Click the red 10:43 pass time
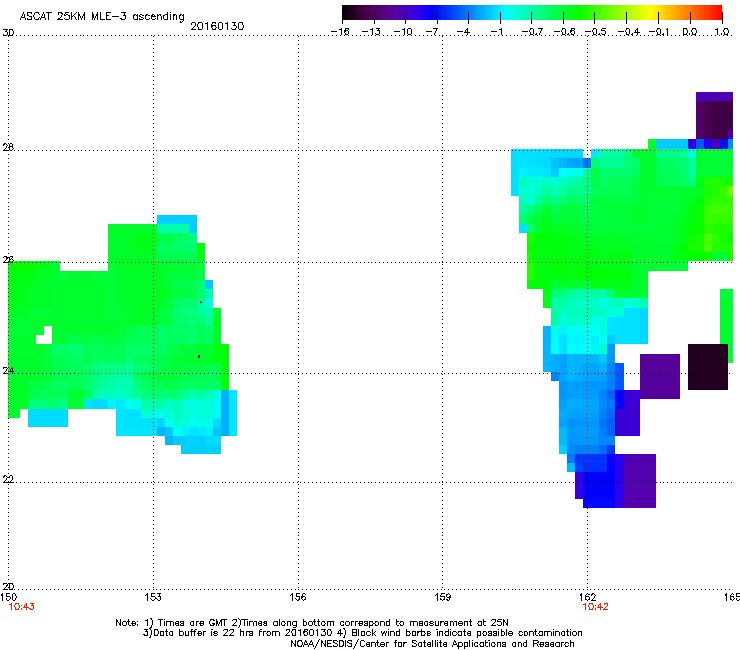Viewport: 740px width, 650px height. (22, 607)
